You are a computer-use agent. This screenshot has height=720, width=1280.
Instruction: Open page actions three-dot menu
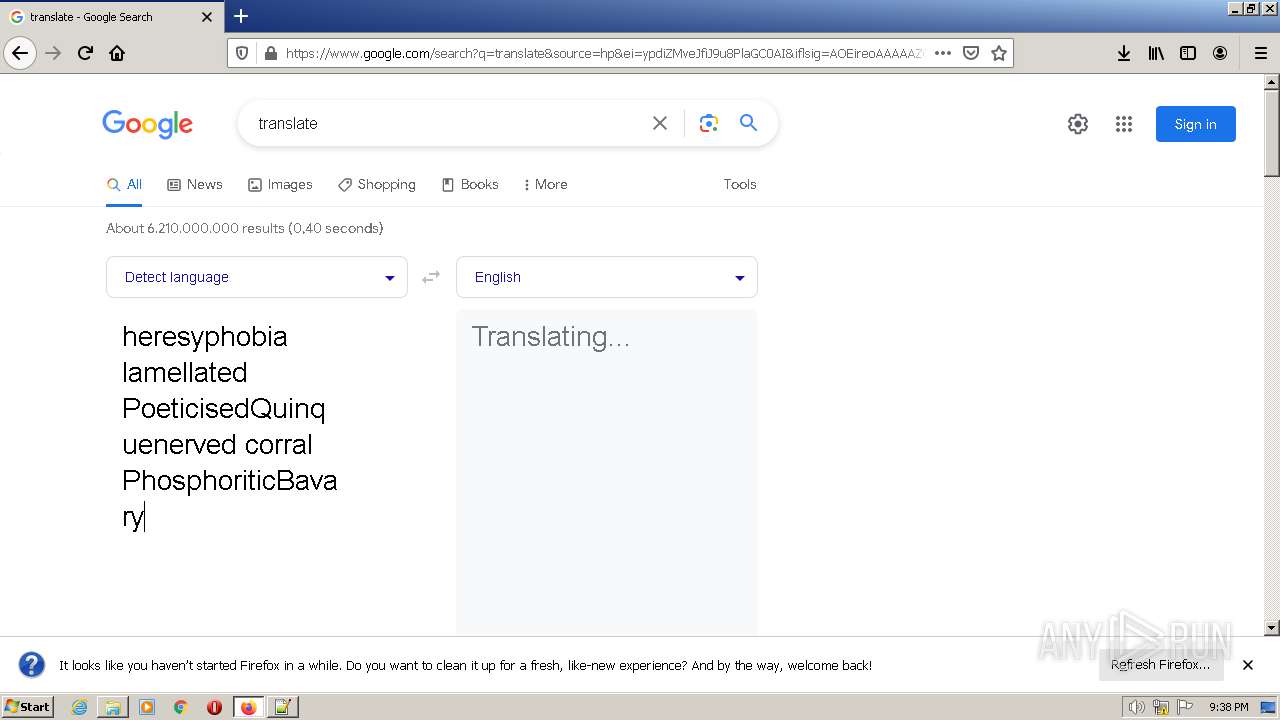(x=942, y=53)
